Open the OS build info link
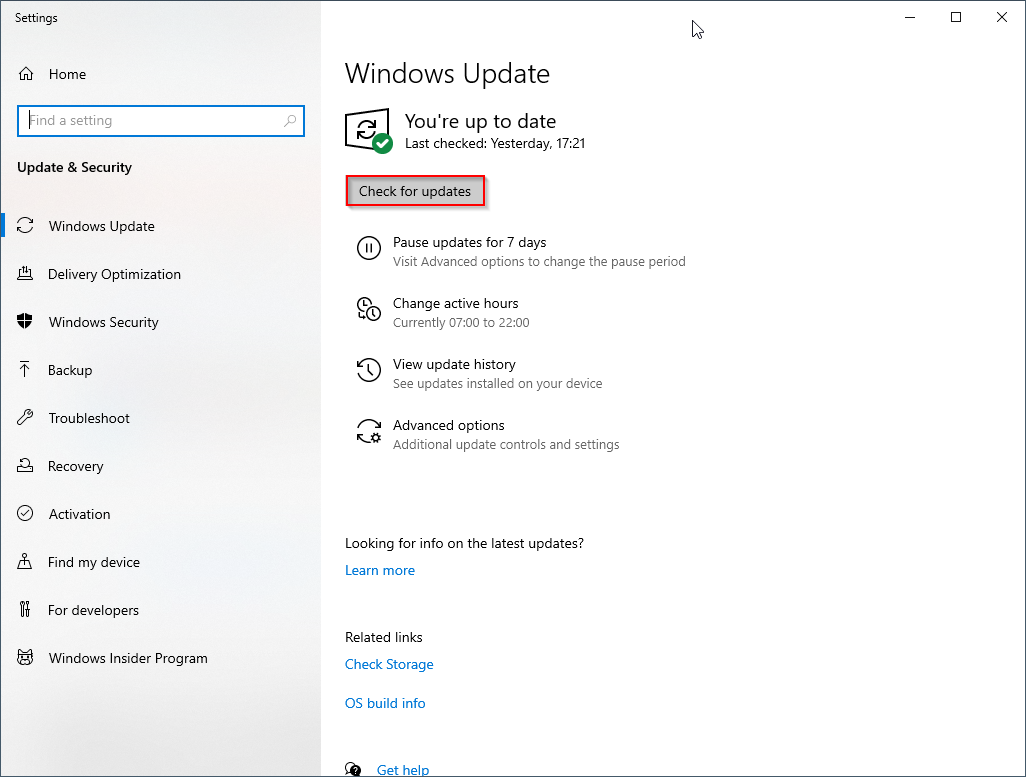This screenshot has width=1026, height=777. tap(385, 703)
